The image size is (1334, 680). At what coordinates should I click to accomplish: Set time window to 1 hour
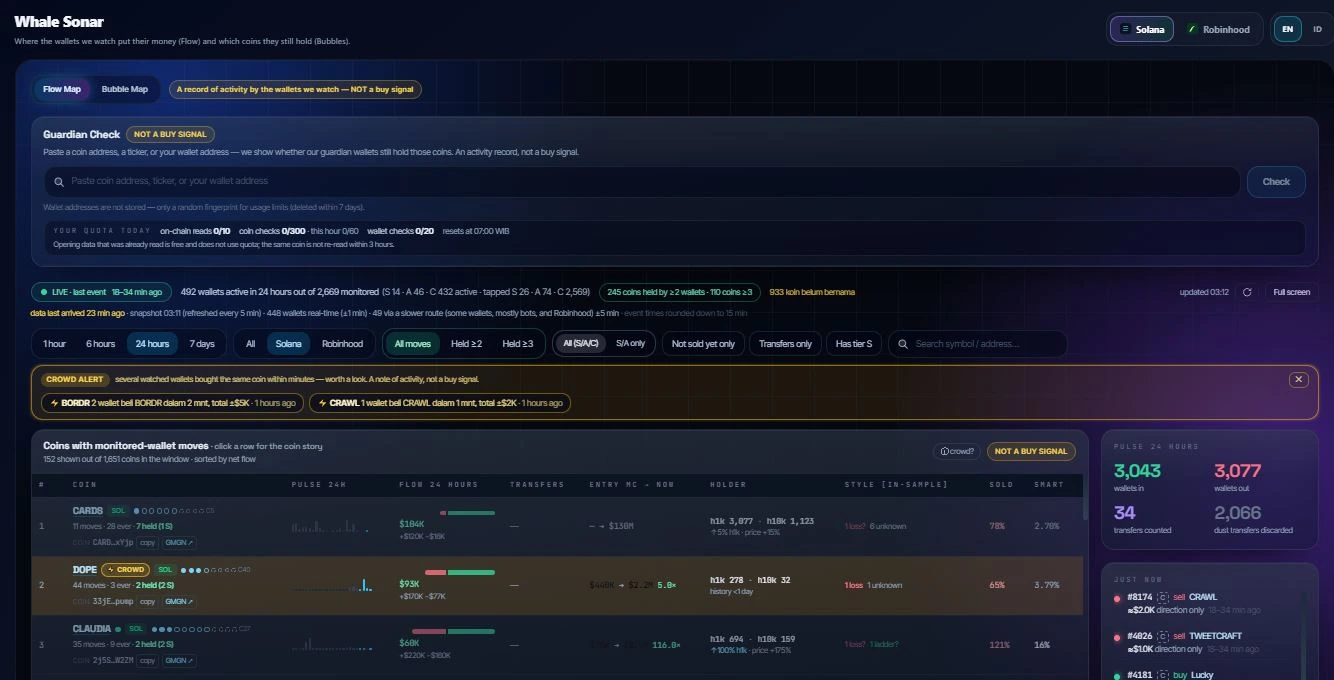click(54, 344)
